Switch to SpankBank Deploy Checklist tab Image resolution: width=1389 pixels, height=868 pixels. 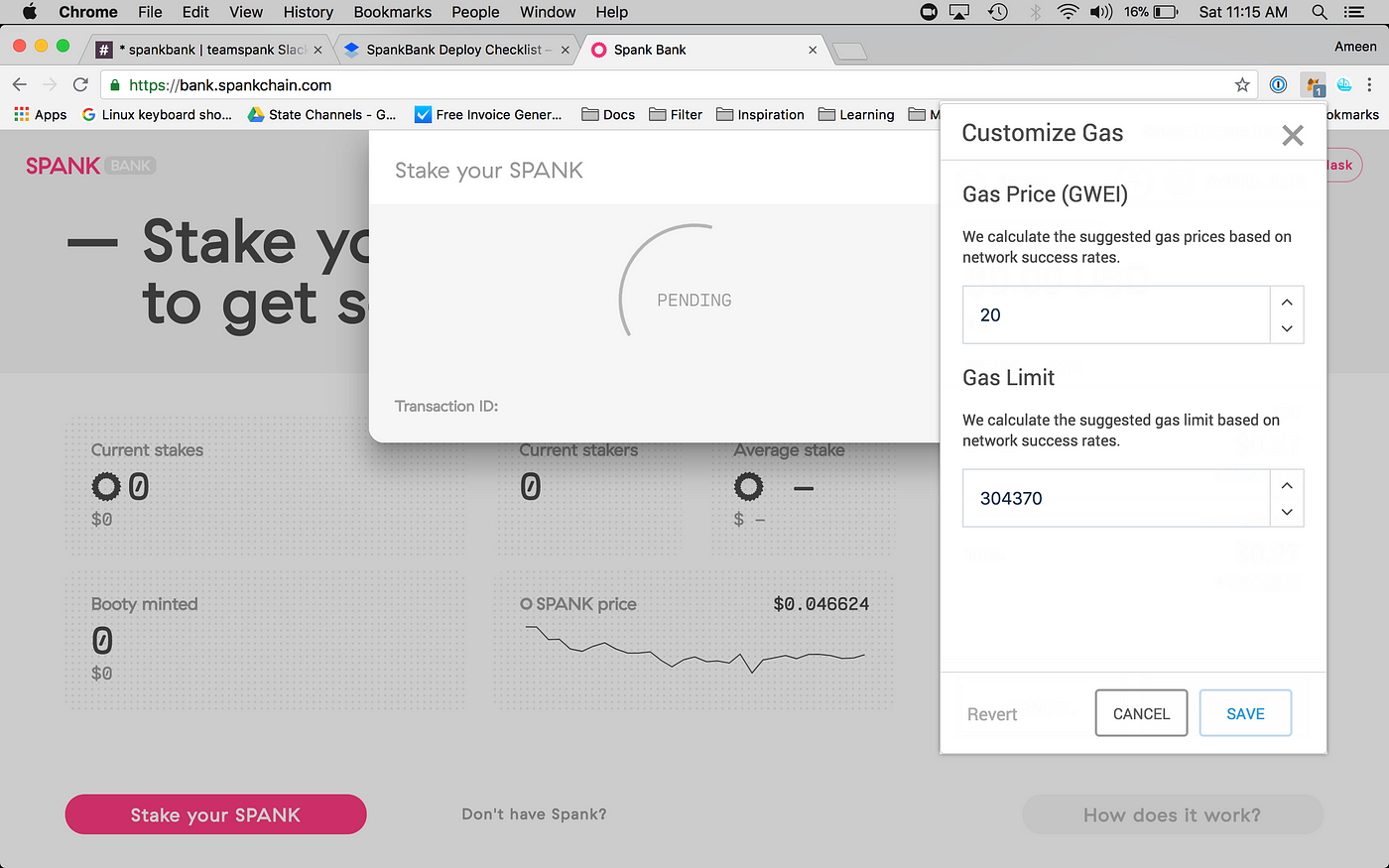click(453, 50)
